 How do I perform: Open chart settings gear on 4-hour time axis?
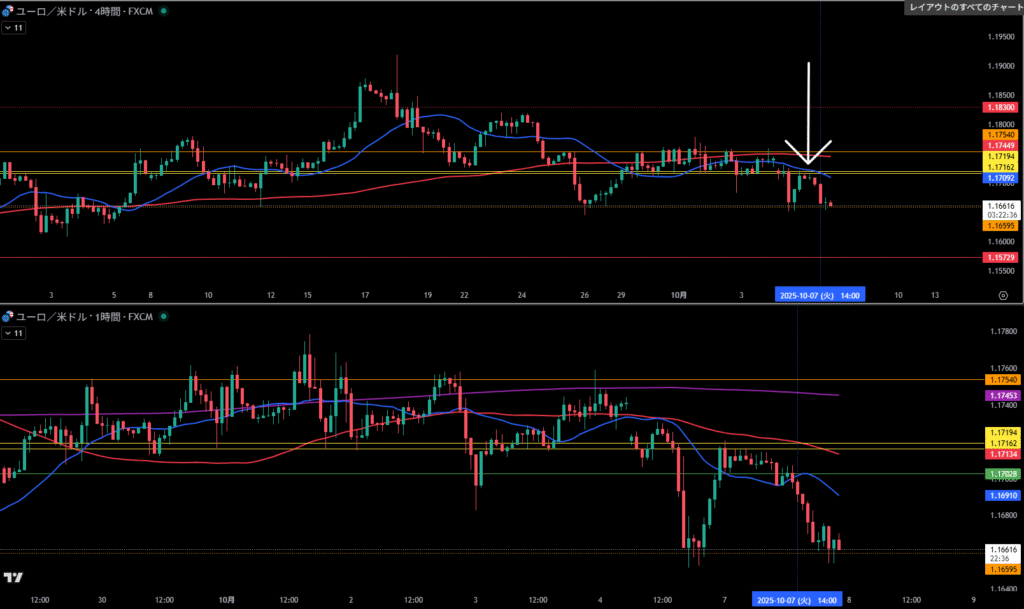1002,295
